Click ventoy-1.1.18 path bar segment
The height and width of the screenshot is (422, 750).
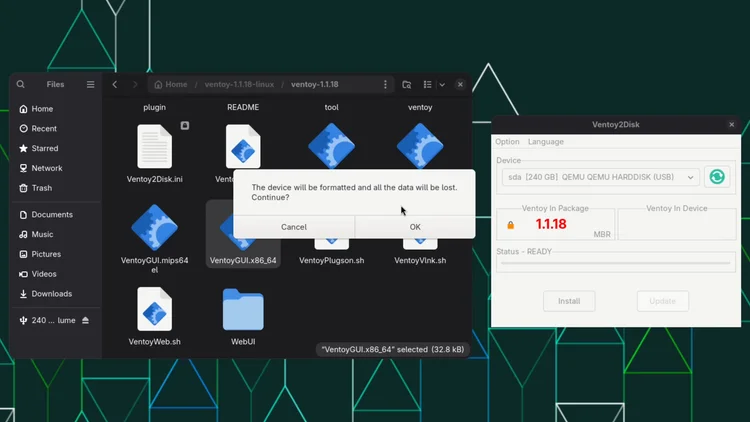tap(314, 84)
